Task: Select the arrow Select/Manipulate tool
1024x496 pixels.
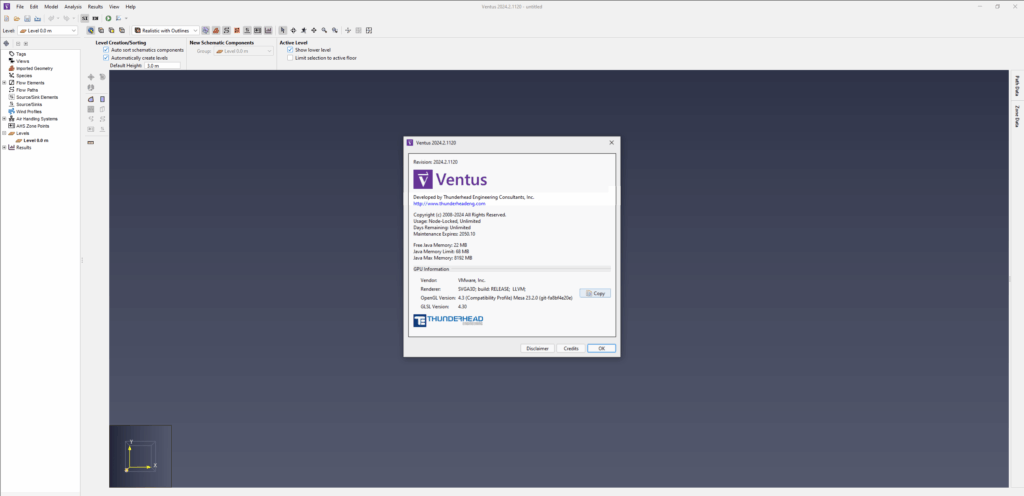Action: tap(283, 30)
